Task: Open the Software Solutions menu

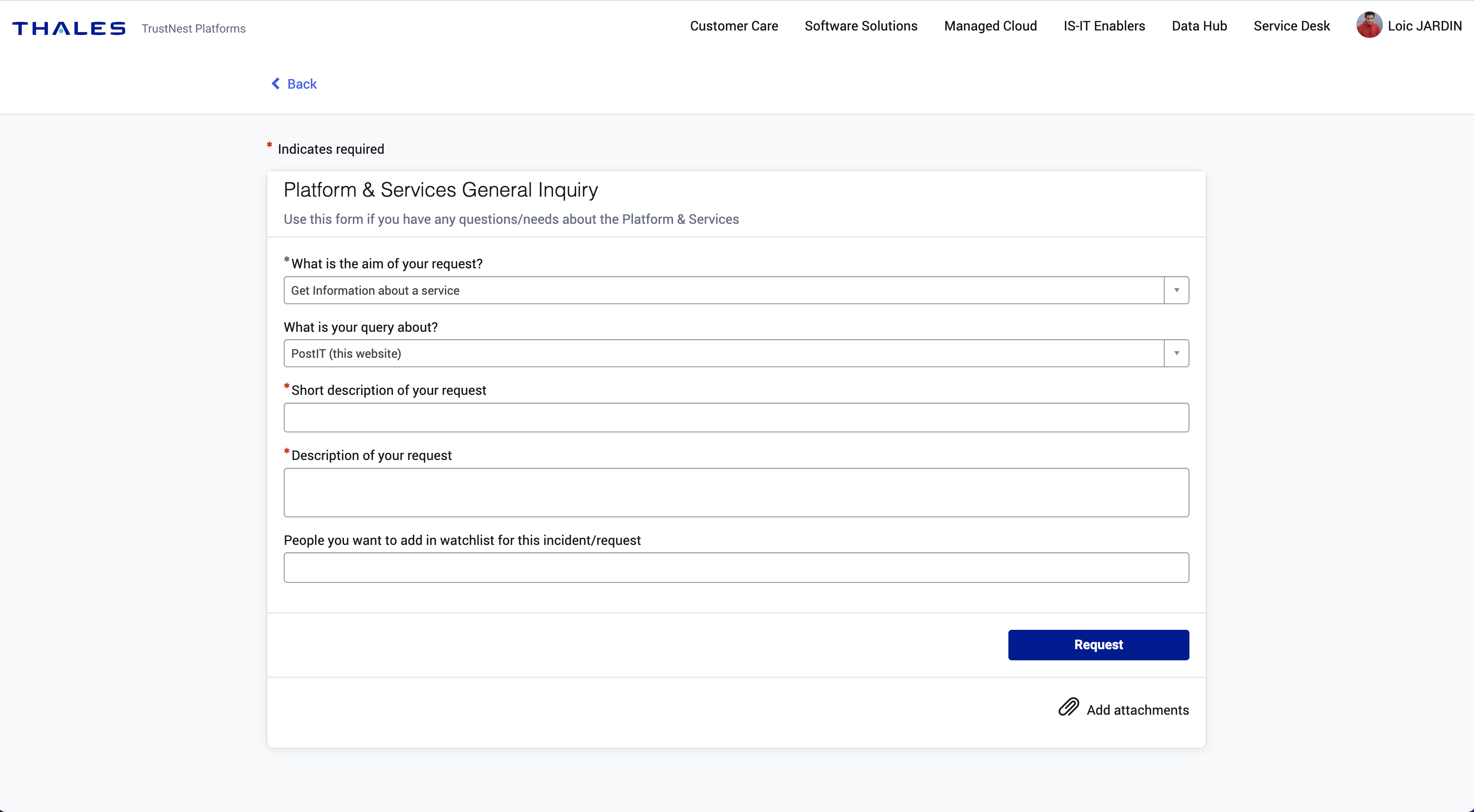Action: point(861,26)
